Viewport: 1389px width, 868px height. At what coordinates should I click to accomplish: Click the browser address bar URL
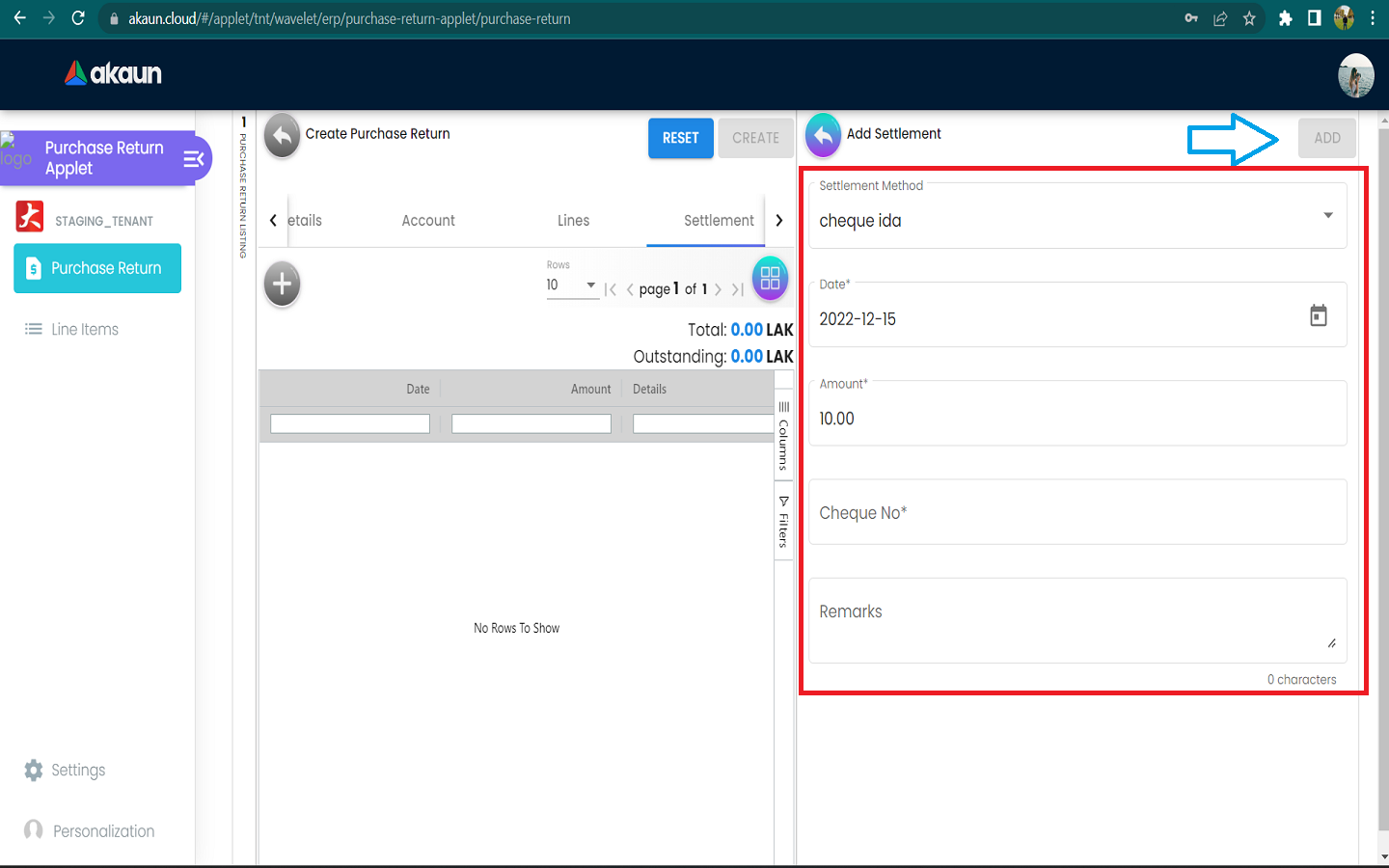[349, 18]
